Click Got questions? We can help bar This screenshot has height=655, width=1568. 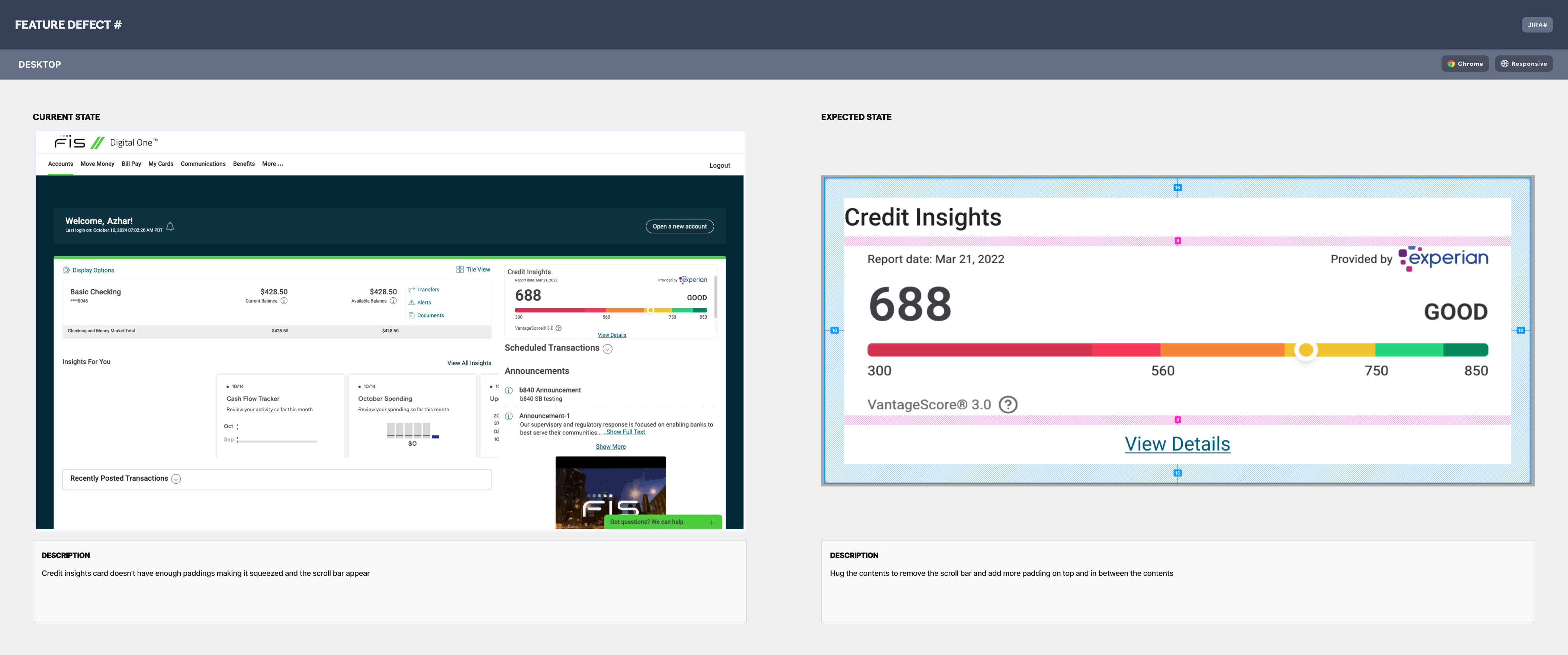tap(662, 522)
